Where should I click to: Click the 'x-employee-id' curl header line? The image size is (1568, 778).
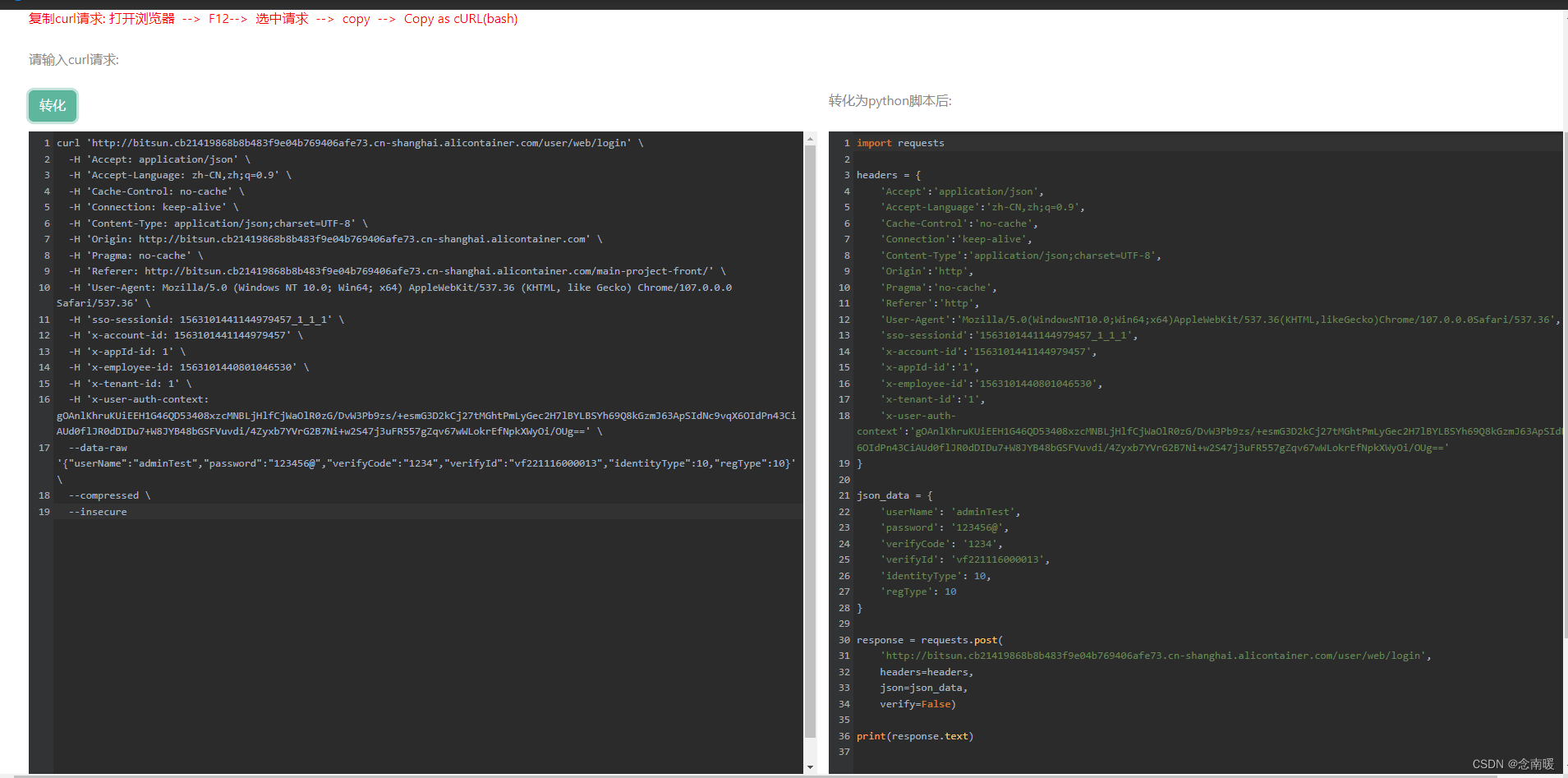point(188,367)
